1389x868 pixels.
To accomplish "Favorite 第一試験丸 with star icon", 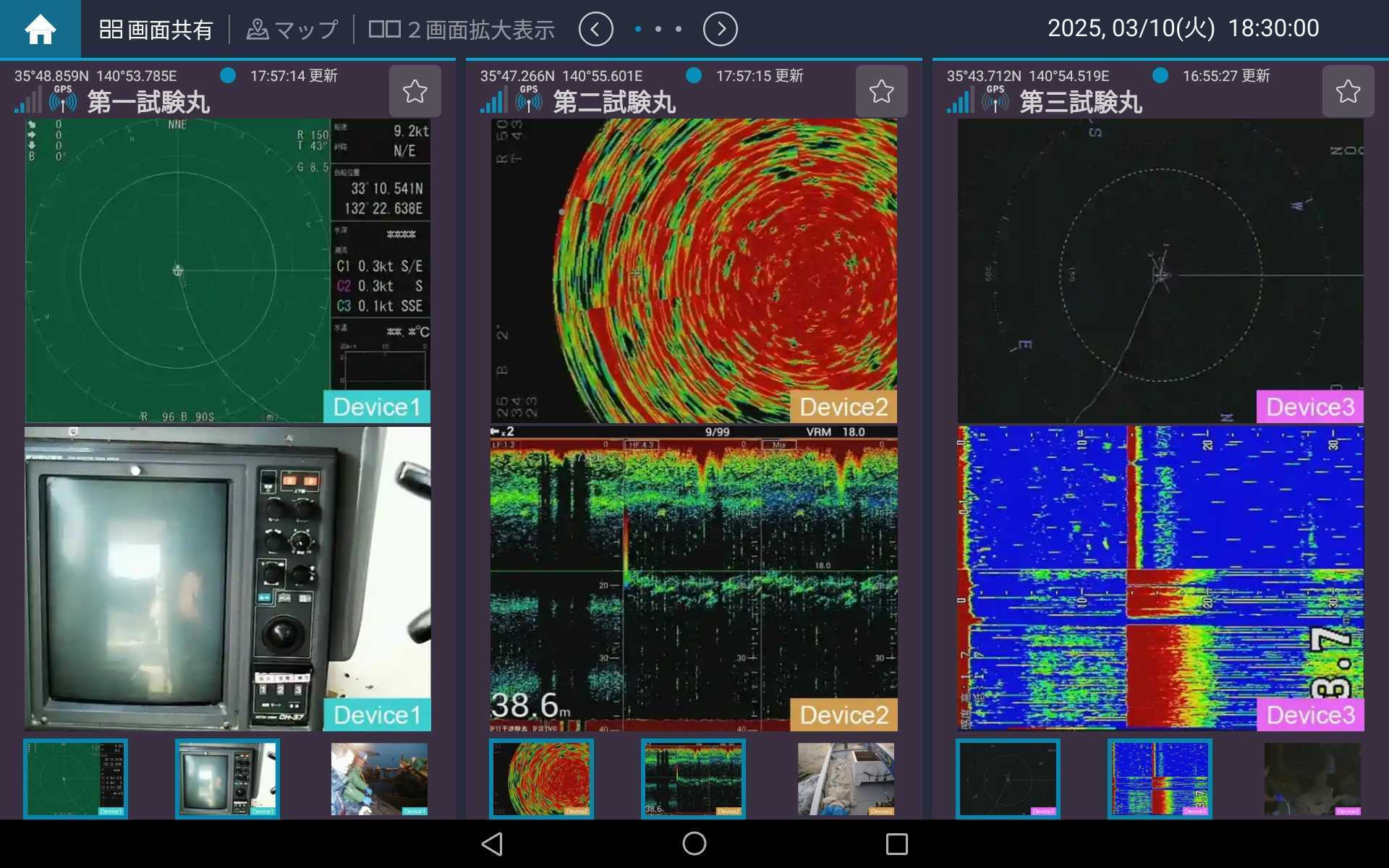I will (x=415, y=91).
